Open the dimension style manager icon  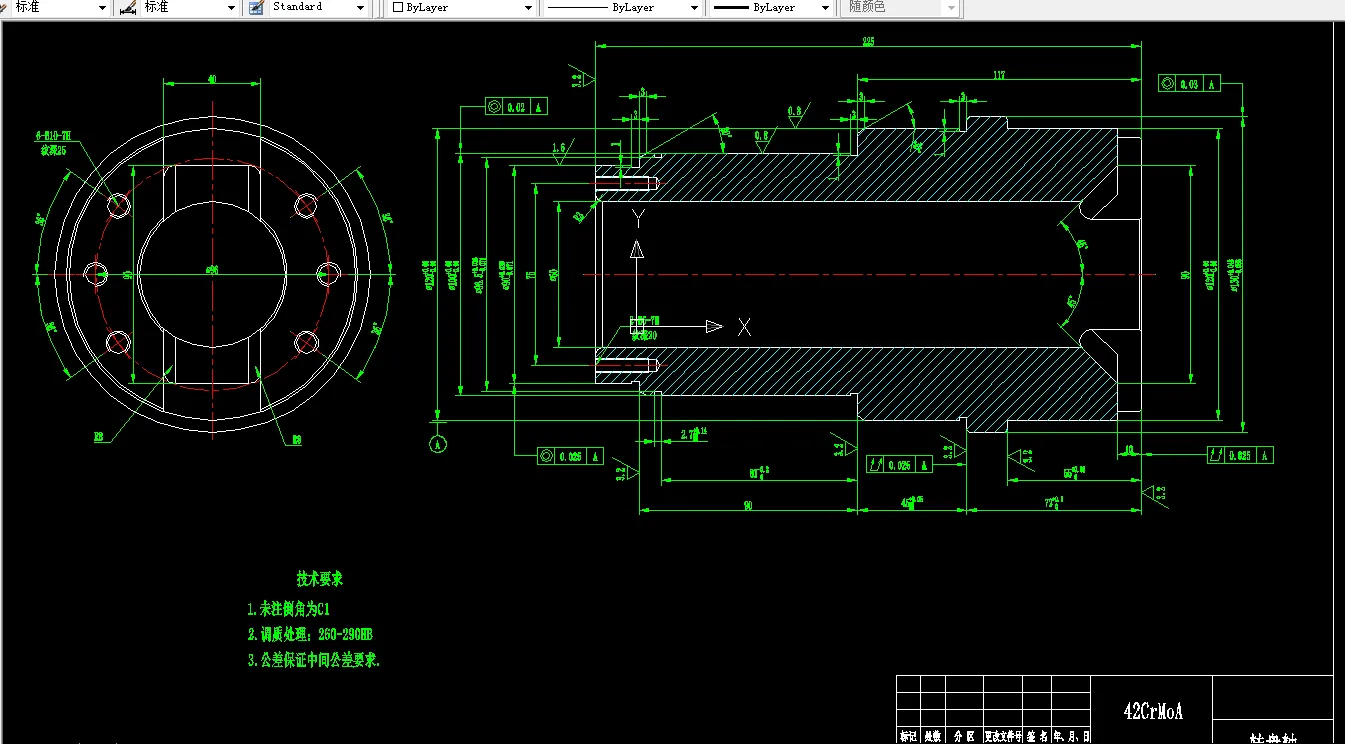click(x=127, y=7)
